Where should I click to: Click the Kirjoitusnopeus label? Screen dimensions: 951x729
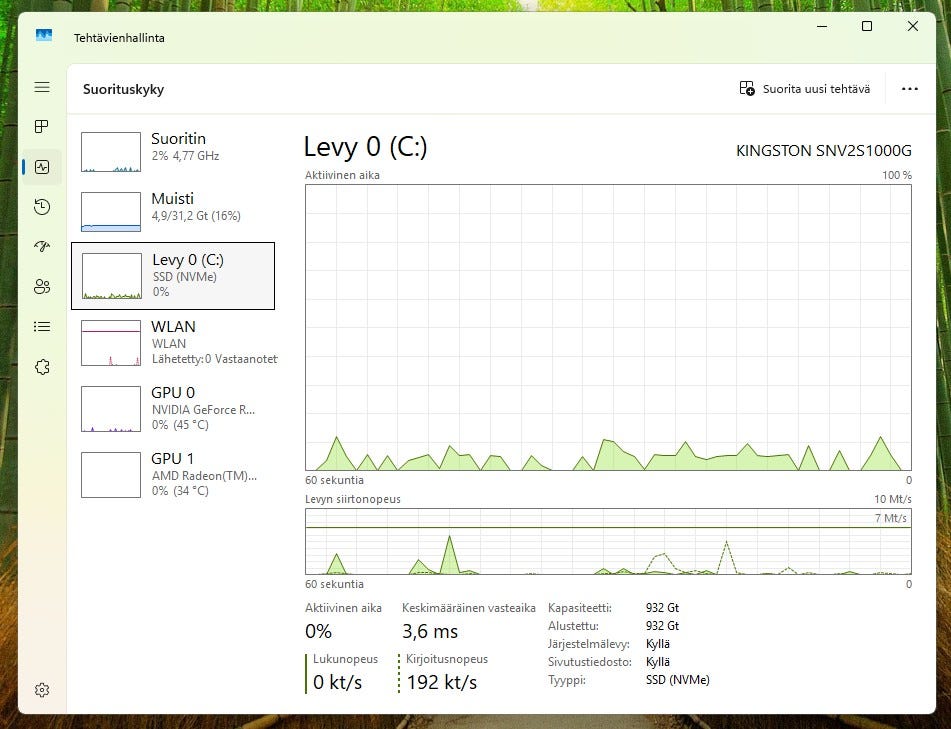click(447, 659)
